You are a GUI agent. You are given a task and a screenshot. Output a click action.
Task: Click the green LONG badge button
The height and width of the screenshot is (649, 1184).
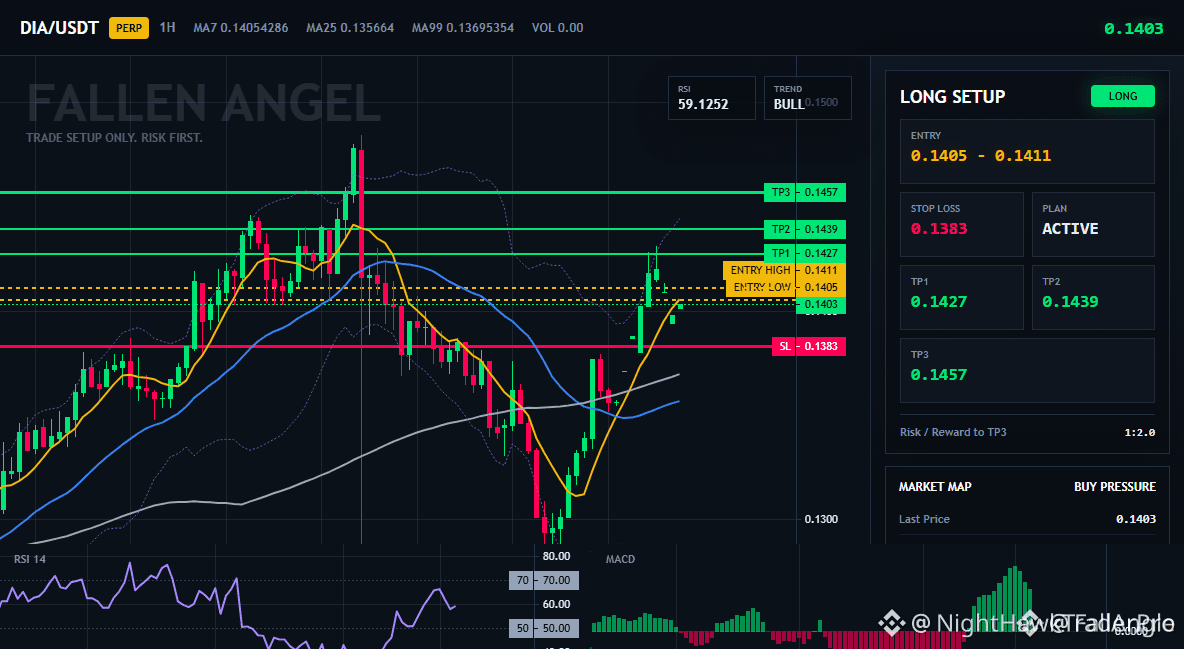click(1123, 96)
